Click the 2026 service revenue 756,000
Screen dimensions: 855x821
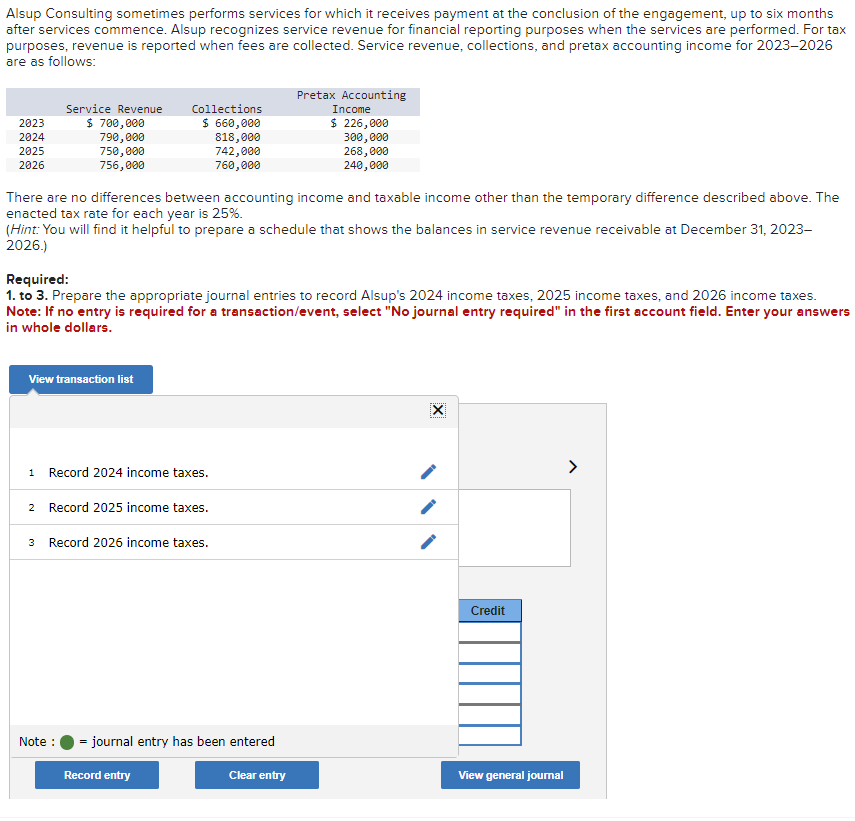(x=122, y=165)
